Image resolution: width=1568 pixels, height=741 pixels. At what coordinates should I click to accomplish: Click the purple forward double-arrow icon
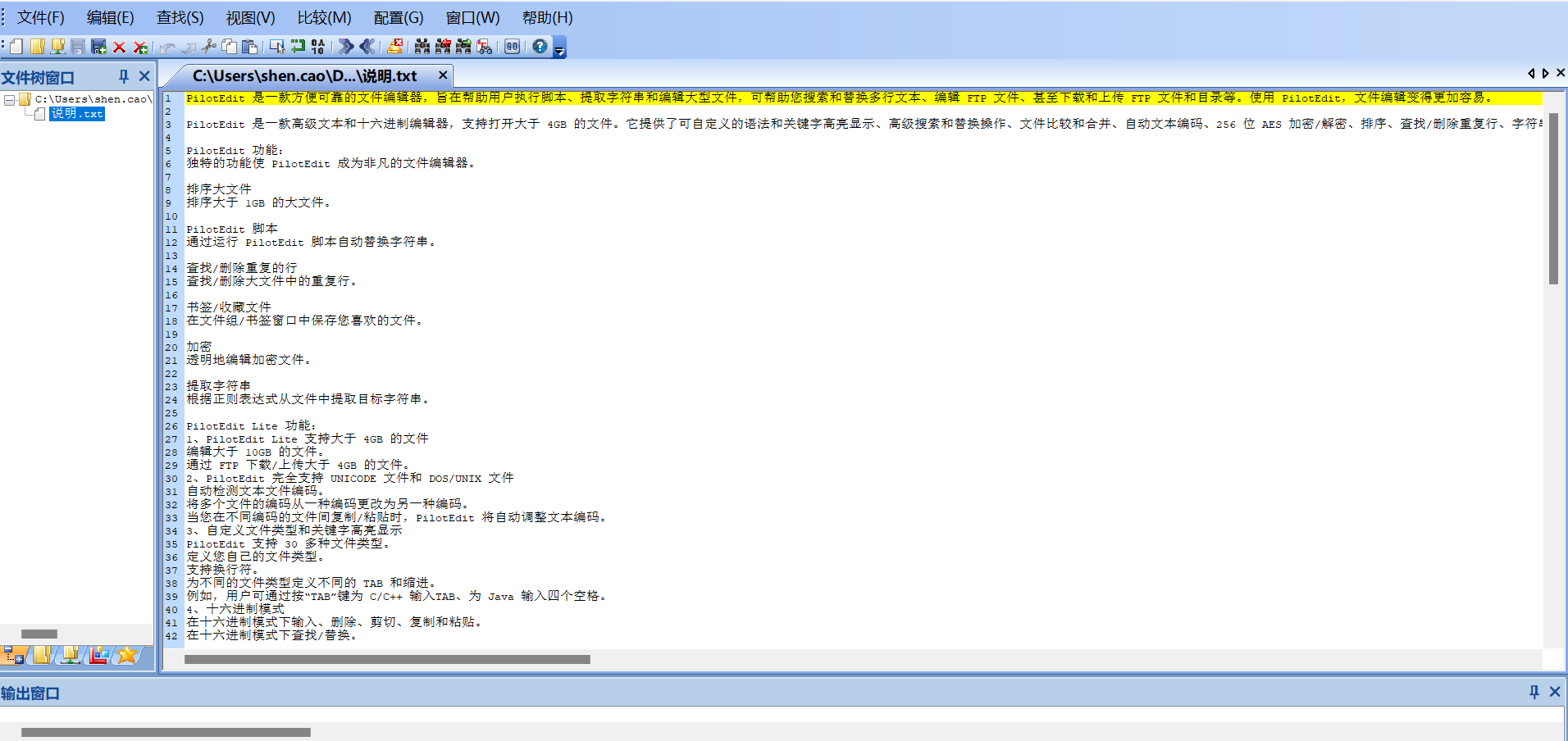[346, 47]
